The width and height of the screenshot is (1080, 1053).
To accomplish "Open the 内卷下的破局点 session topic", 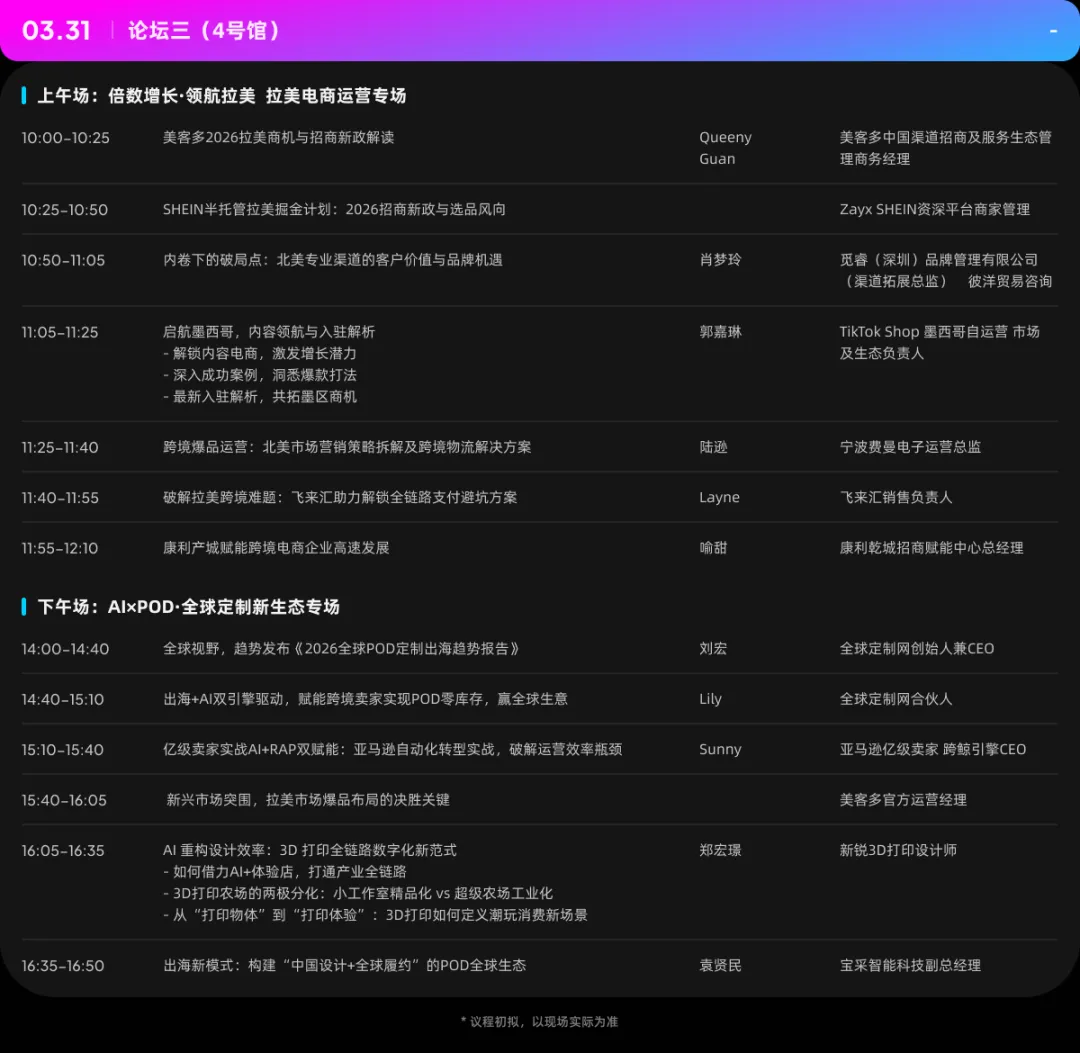I will click(x=333, y=260).
